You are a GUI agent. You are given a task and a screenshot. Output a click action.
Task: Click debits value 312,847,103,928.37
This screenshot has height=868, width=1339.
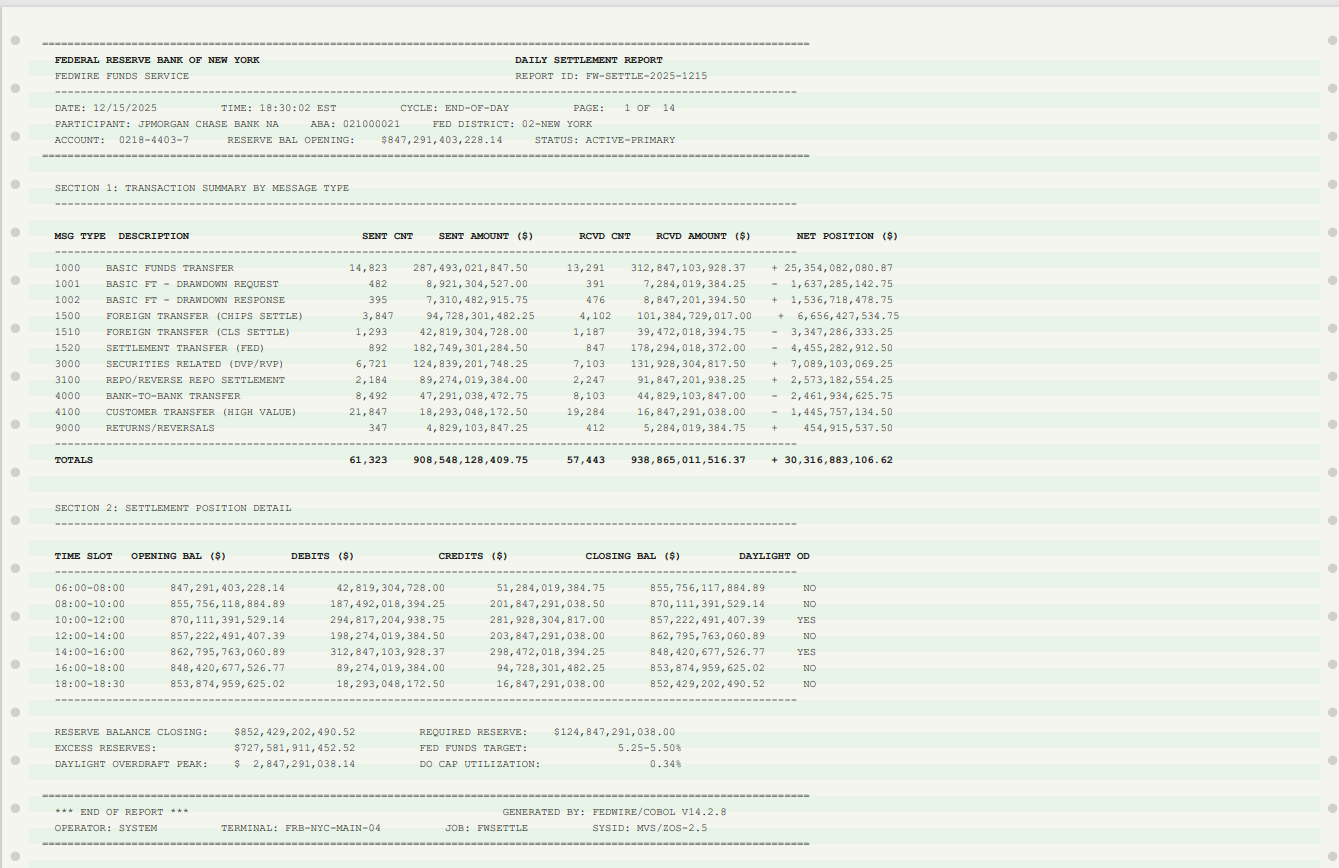coord(387,652)
